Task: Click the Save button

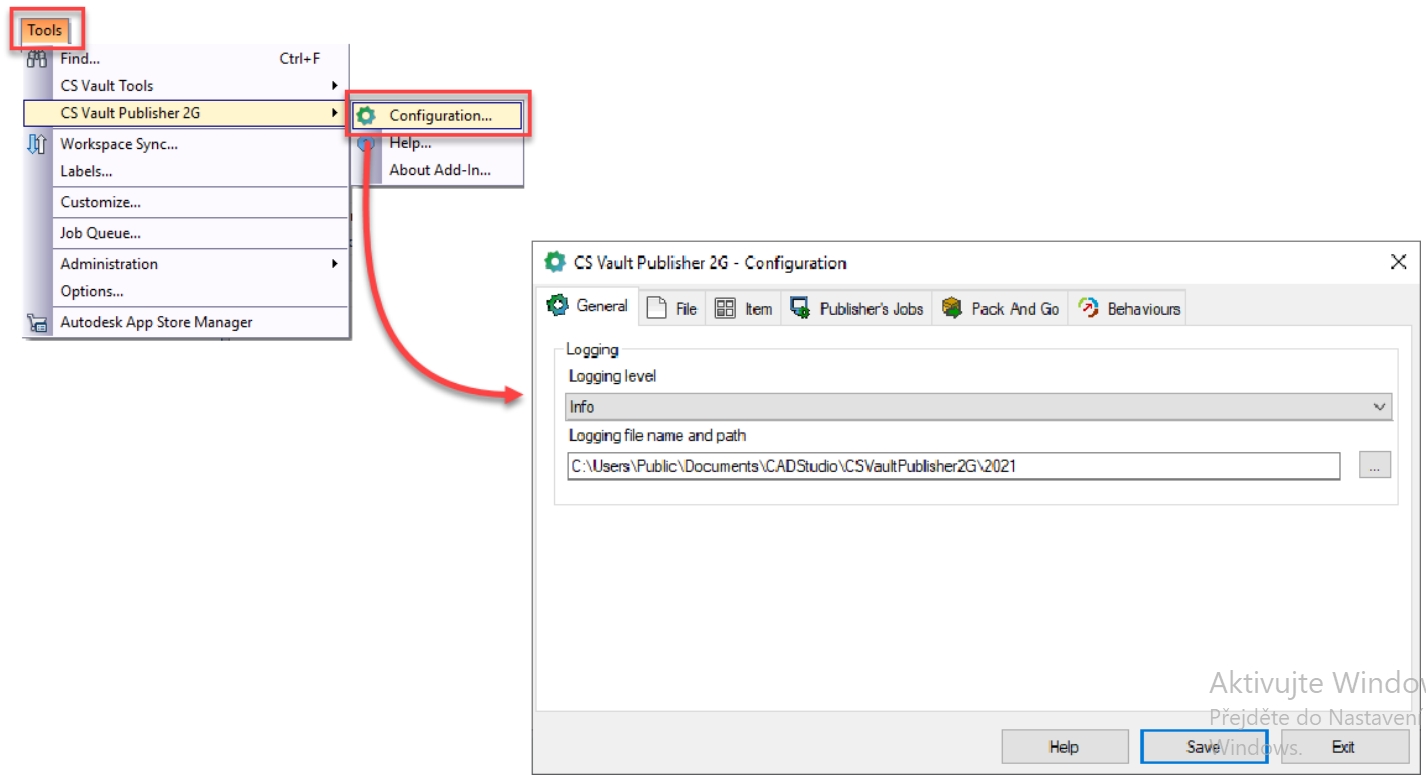Action: pos(1203,747)
